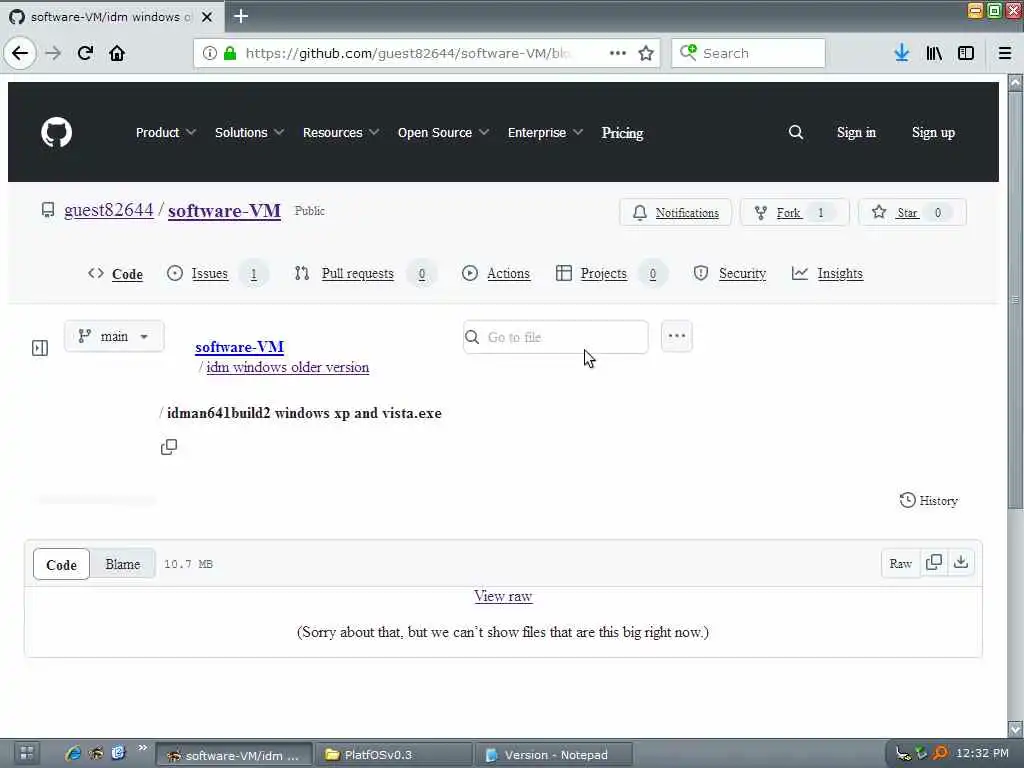Switch to Blame view

(x=123, y=564)
